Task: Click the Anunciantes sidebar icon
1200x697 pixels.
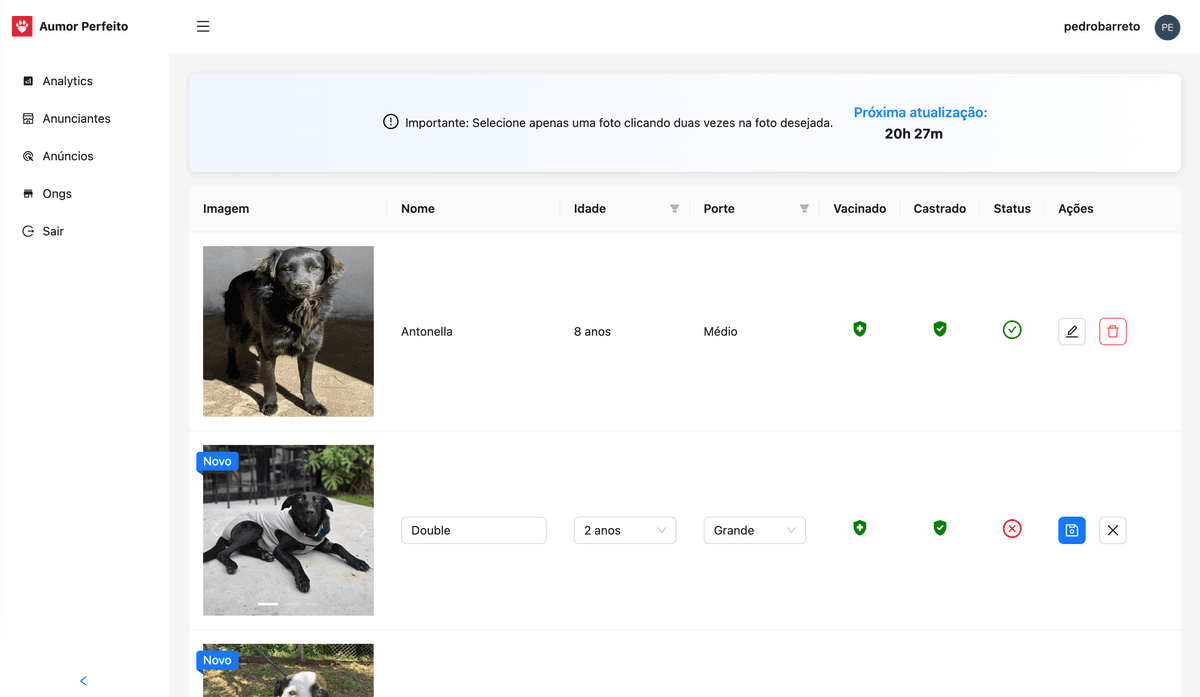Action: [28, 119]
